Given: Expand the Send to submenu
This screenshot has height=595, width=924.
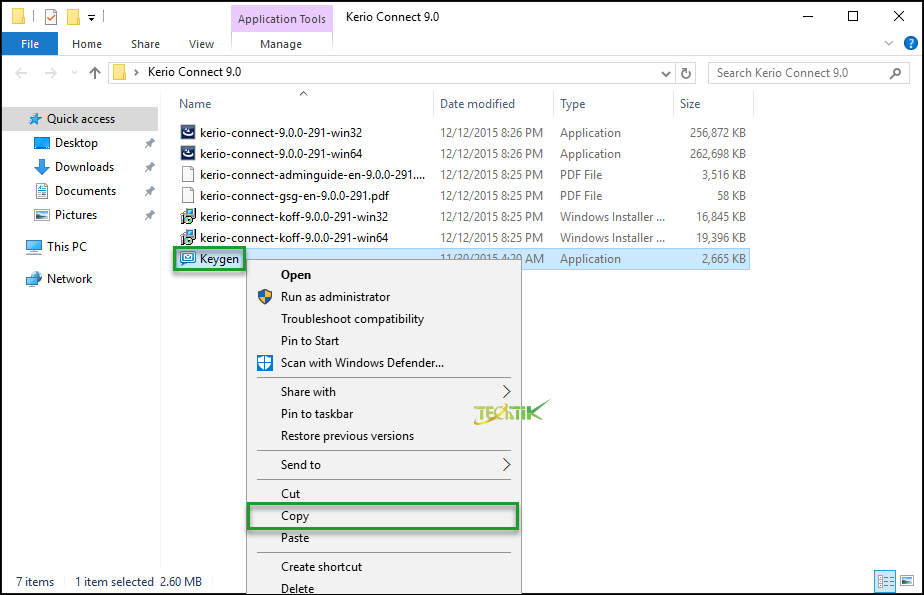Looking at the screenshot, I should (x=506, y=465).
